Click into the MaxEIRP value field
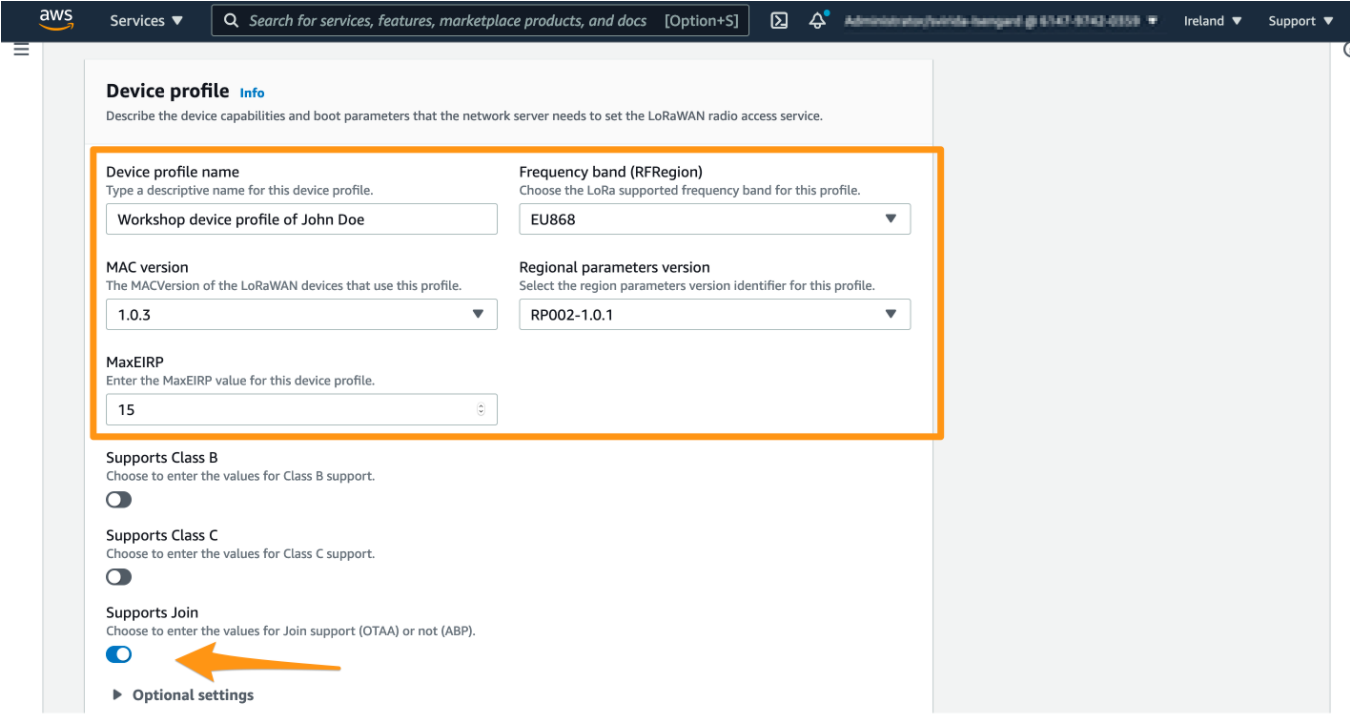This screenshot has height=722, width=1350. point(301,409)
